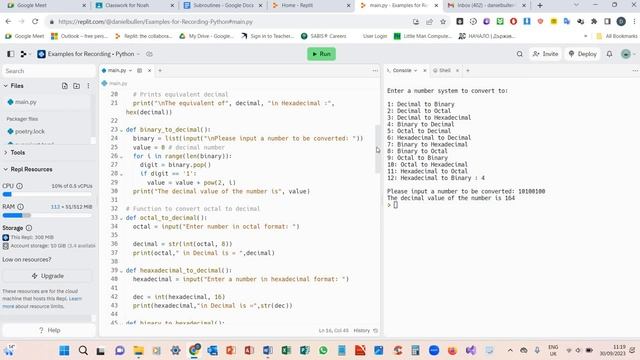Click the Upgrade button
640x360 pixels.
tap(48, 276)
